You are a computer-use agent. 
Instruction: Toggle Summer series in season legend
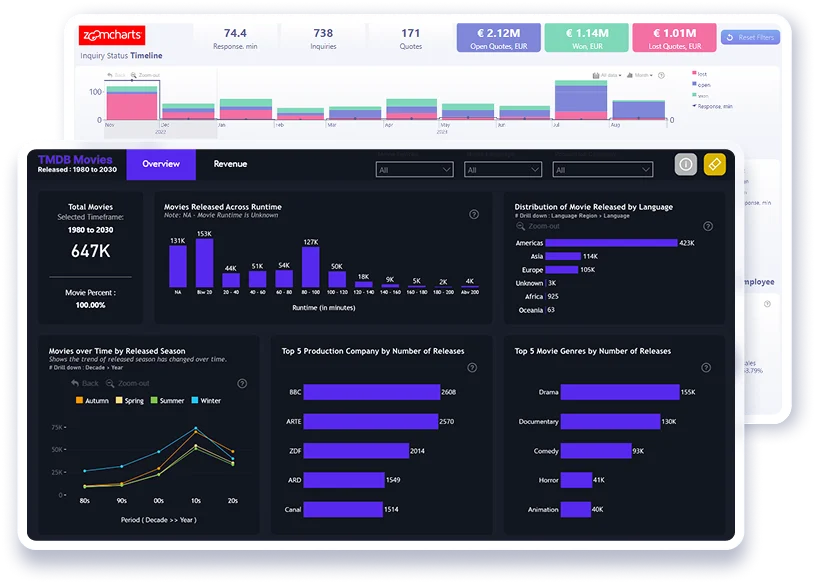click(168, 401)
